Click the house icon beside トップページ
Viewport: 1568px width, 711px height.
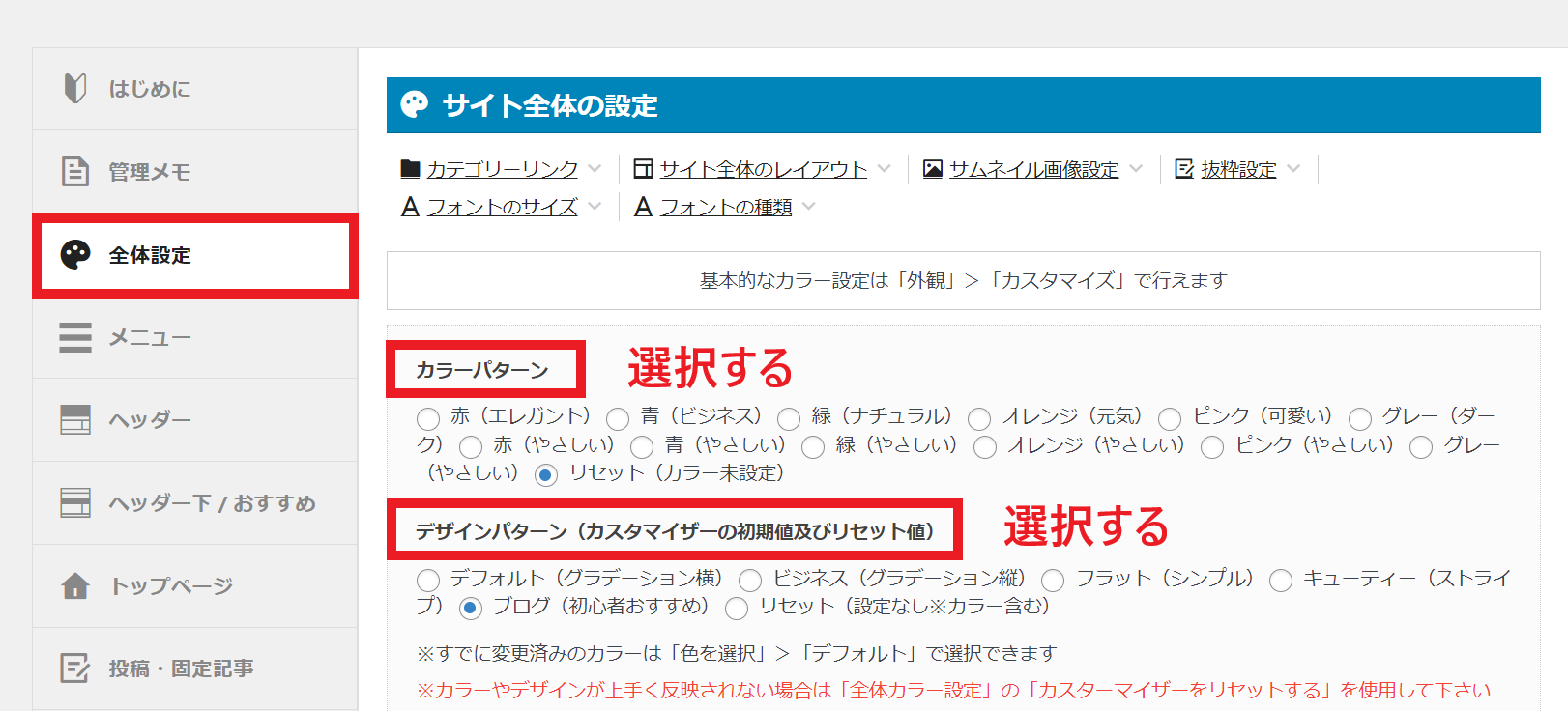pos(75,585)
